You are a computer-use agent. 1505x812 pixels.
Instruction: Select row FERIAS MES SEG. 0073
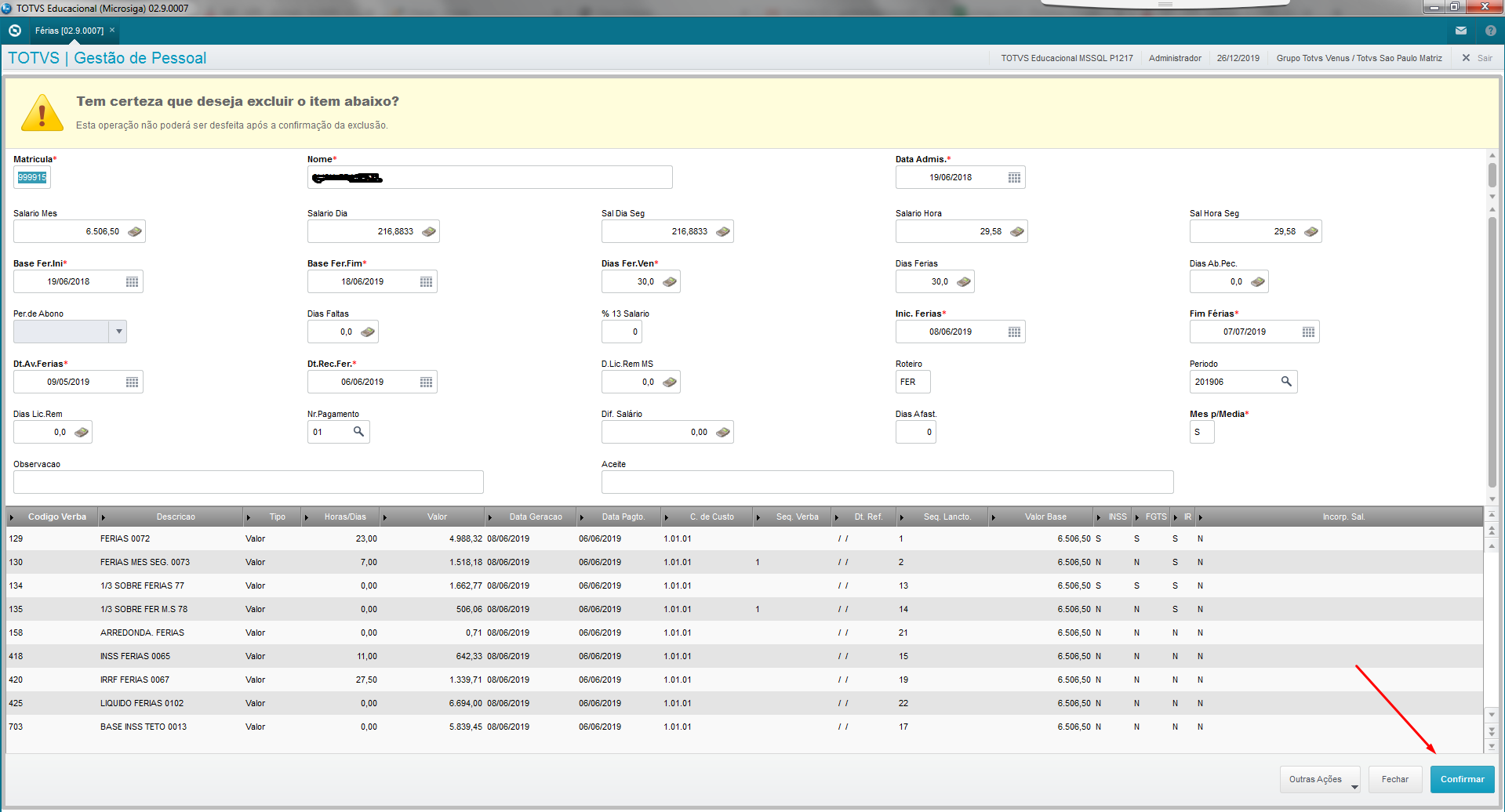click(x=744, y=563)
